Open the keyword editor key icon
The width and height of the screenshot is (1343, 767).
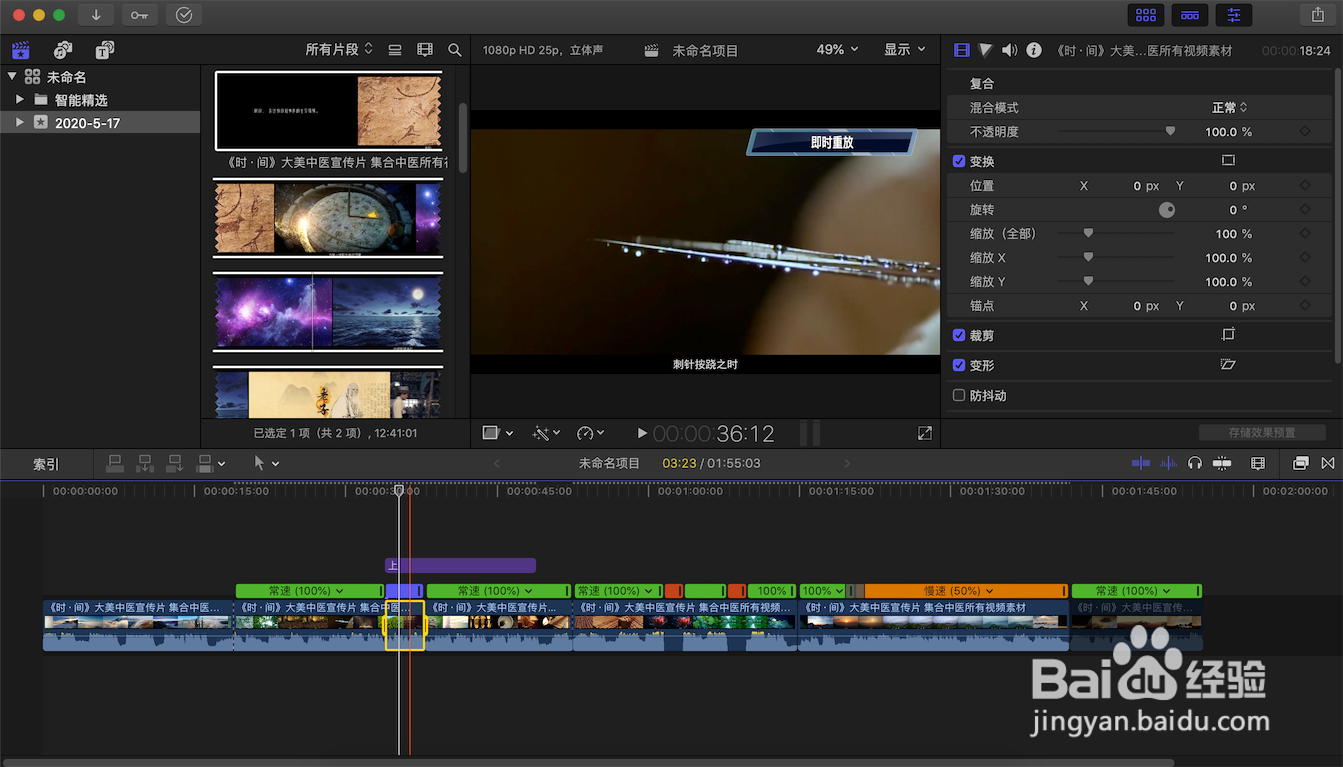tap(139, 15)
